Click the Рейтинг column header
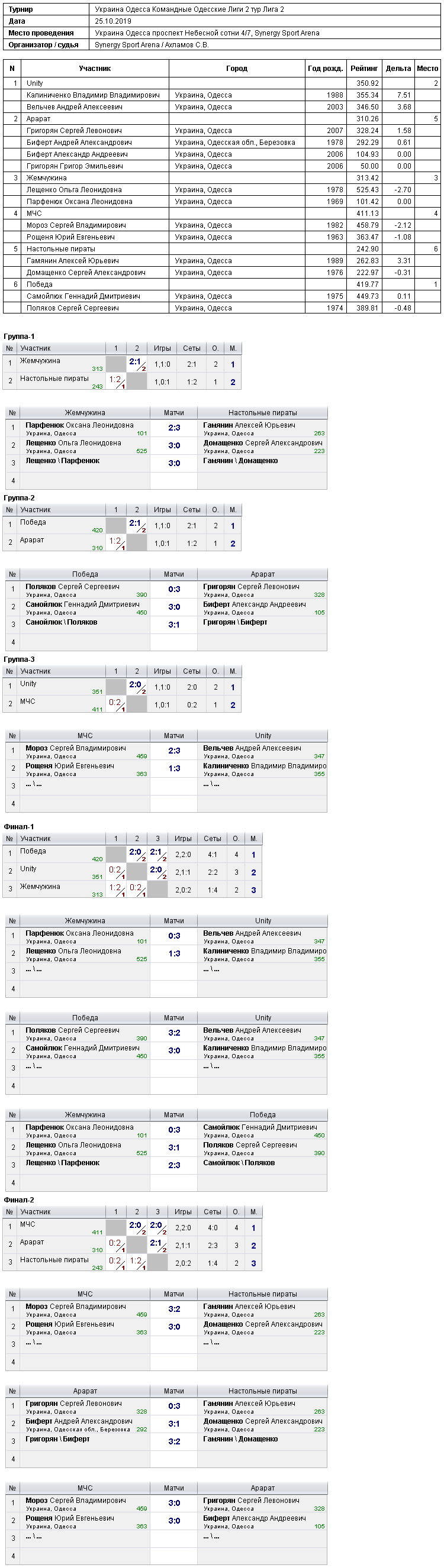Image resolution: width=444 pixels, height=1568 pixels. click(363, 69)
